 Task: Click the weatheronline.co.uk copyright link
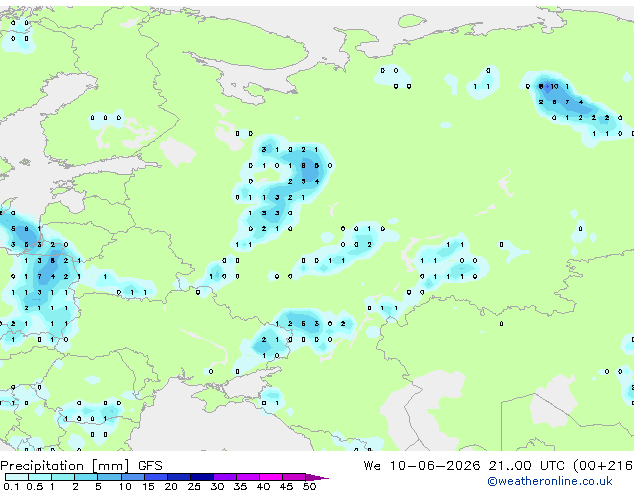(x=550, y=481)
